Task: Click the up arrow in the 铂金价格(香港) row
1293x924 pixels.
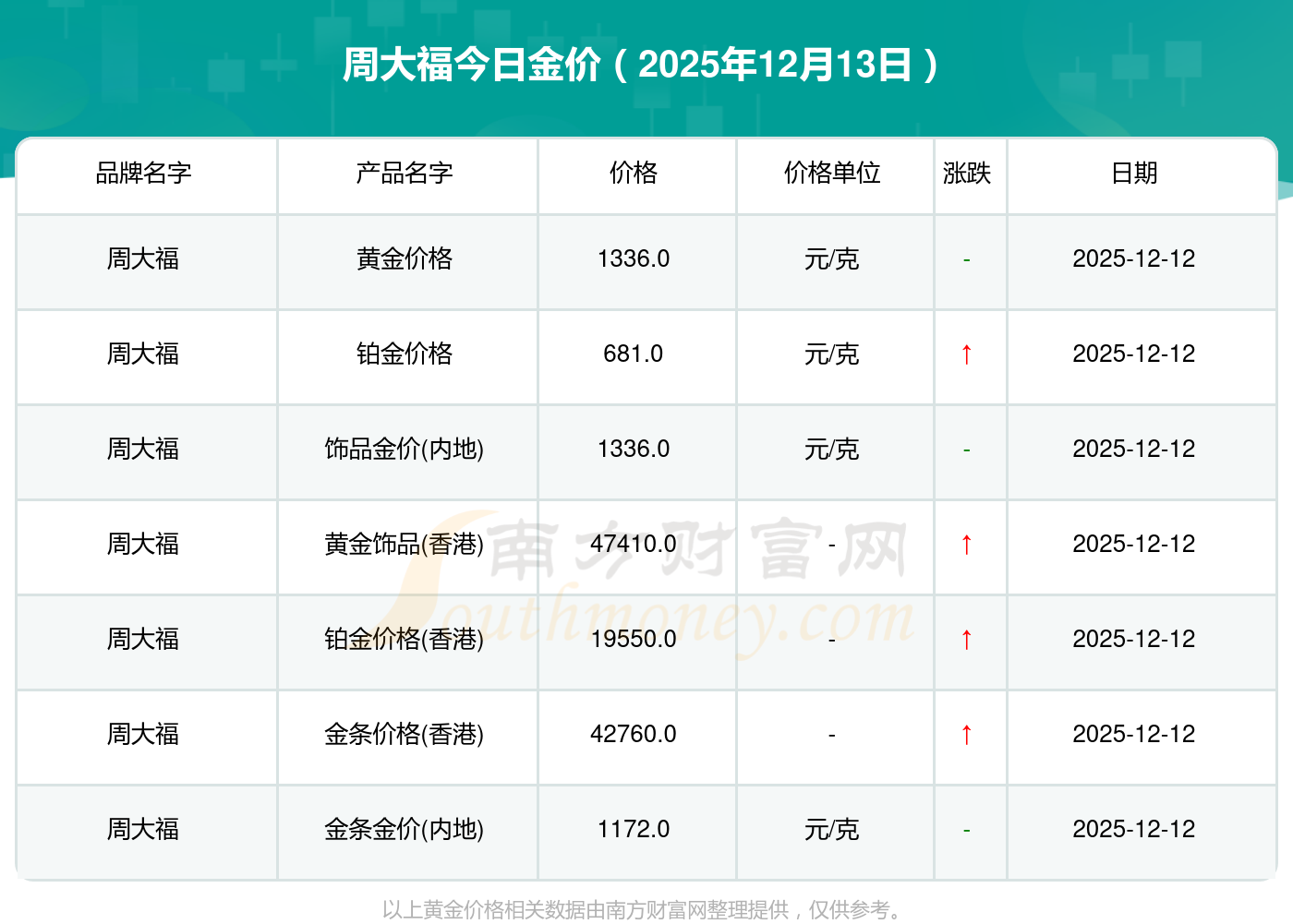Action: pos(966,640)
